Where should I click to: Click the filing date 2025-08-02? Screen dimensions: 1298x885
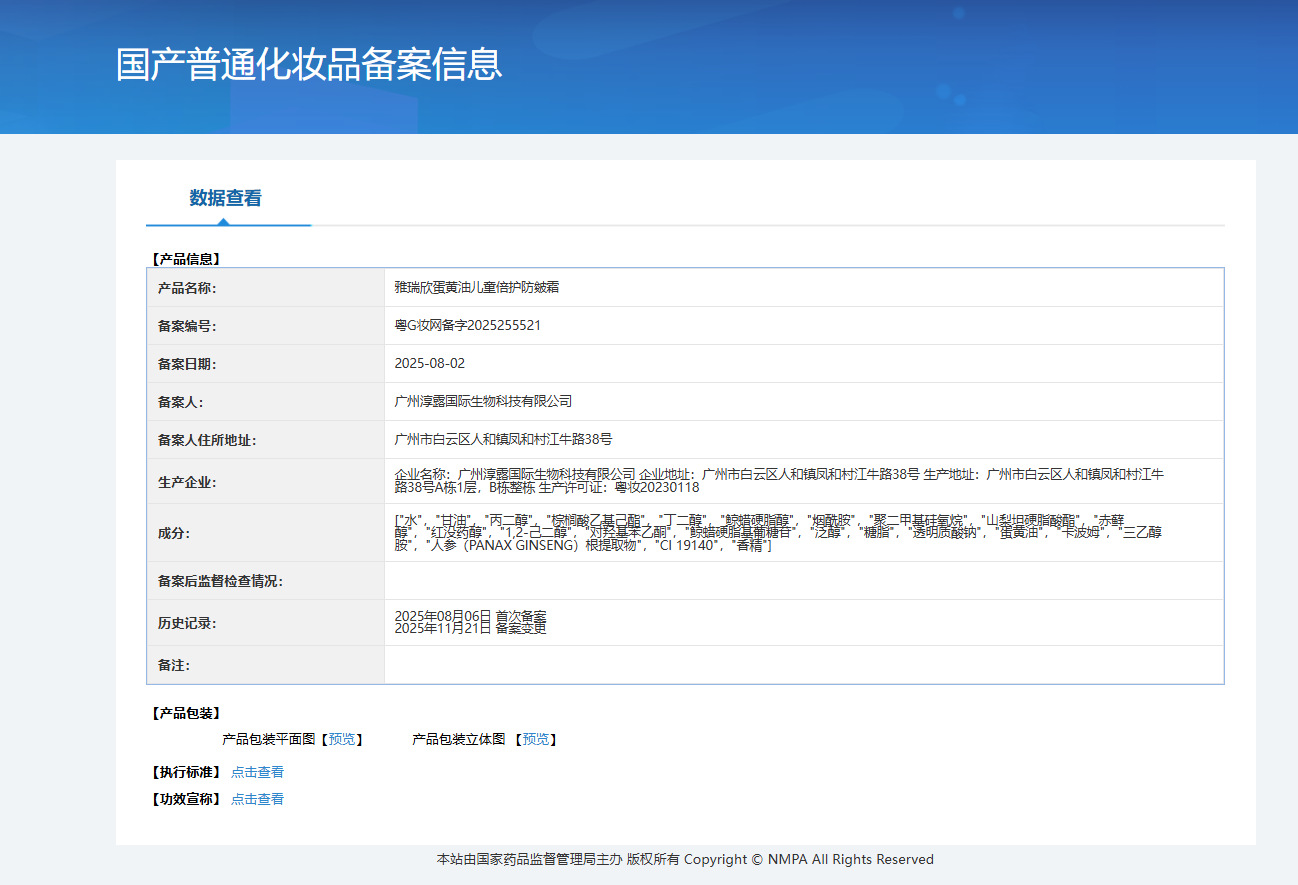[429, 363]
